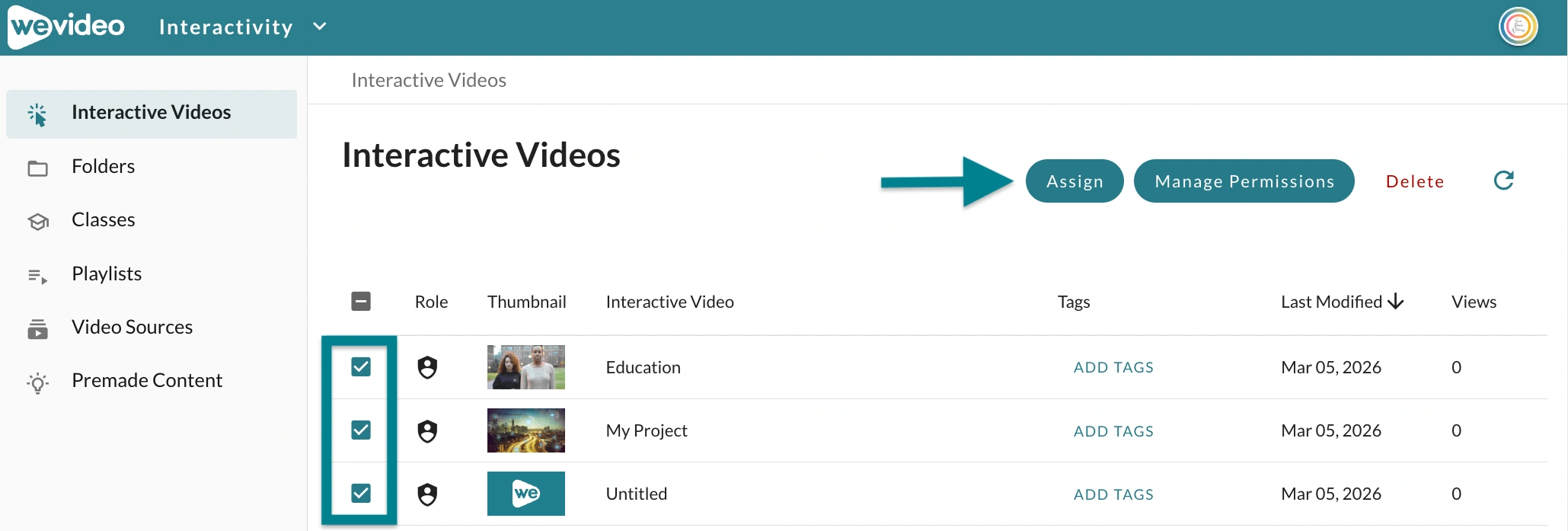Open the Untitled interactive video title
Image resolution: width=1568 pixels, height=531 pixels.
click(x=637, y=494)
